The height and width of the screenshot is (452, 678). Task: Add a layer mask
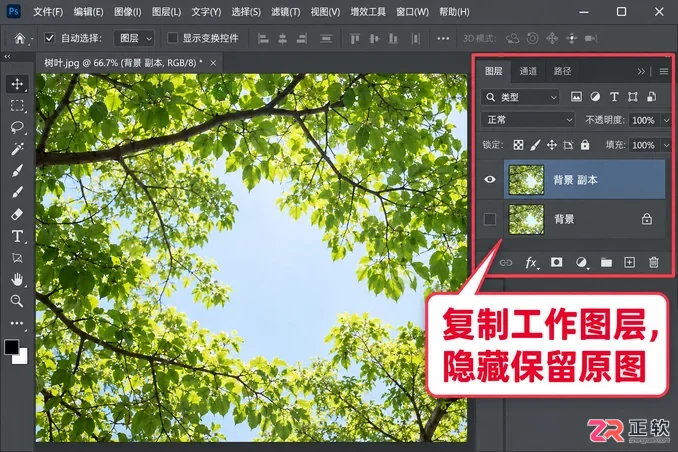[x=556, y=262]
